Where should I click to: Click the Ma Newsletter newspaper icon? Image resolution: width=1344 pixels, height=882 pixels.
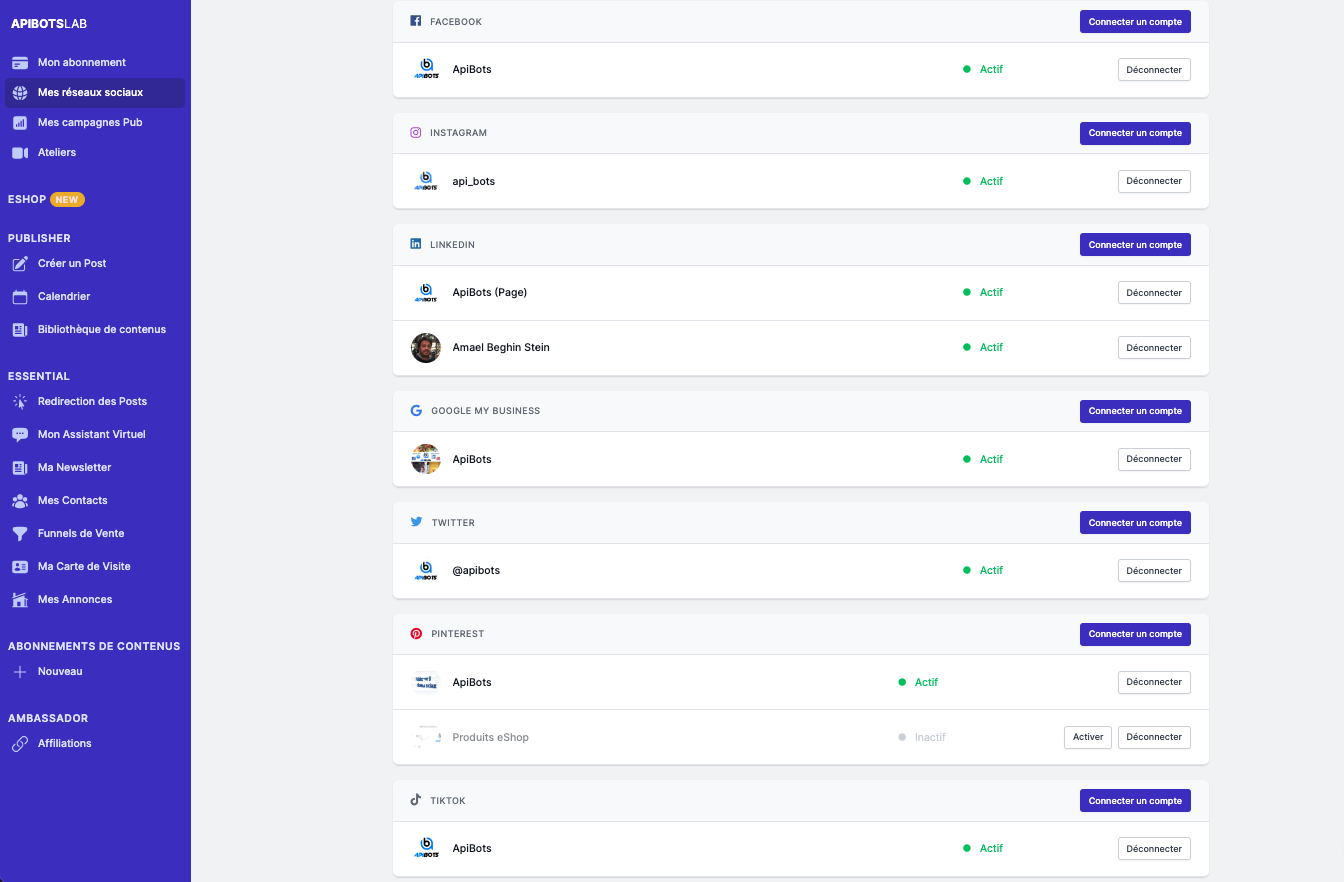(20, 468)
